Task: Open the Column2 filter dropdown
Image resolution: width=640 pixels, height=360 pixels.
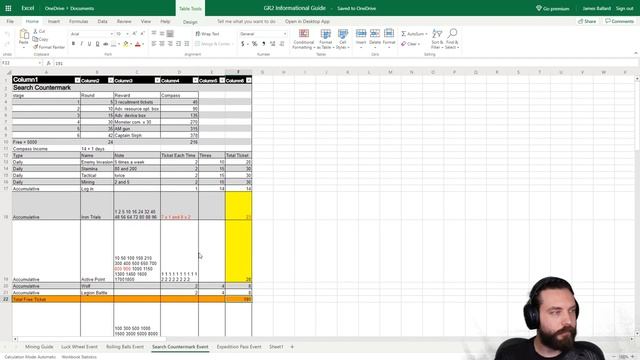Action: [111, 80]
